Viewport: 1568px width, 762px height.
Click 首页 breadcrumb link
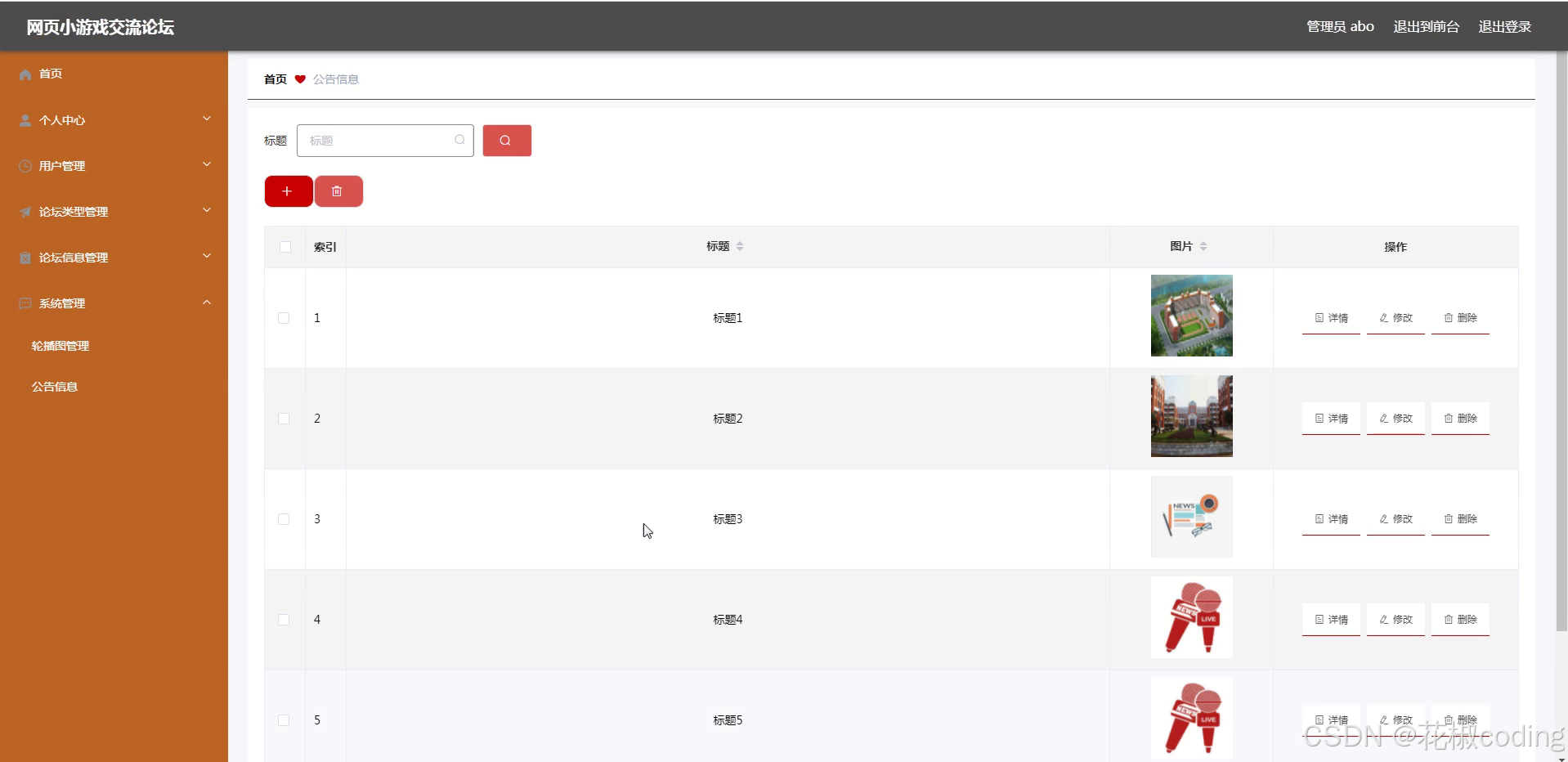coord(276,79)
